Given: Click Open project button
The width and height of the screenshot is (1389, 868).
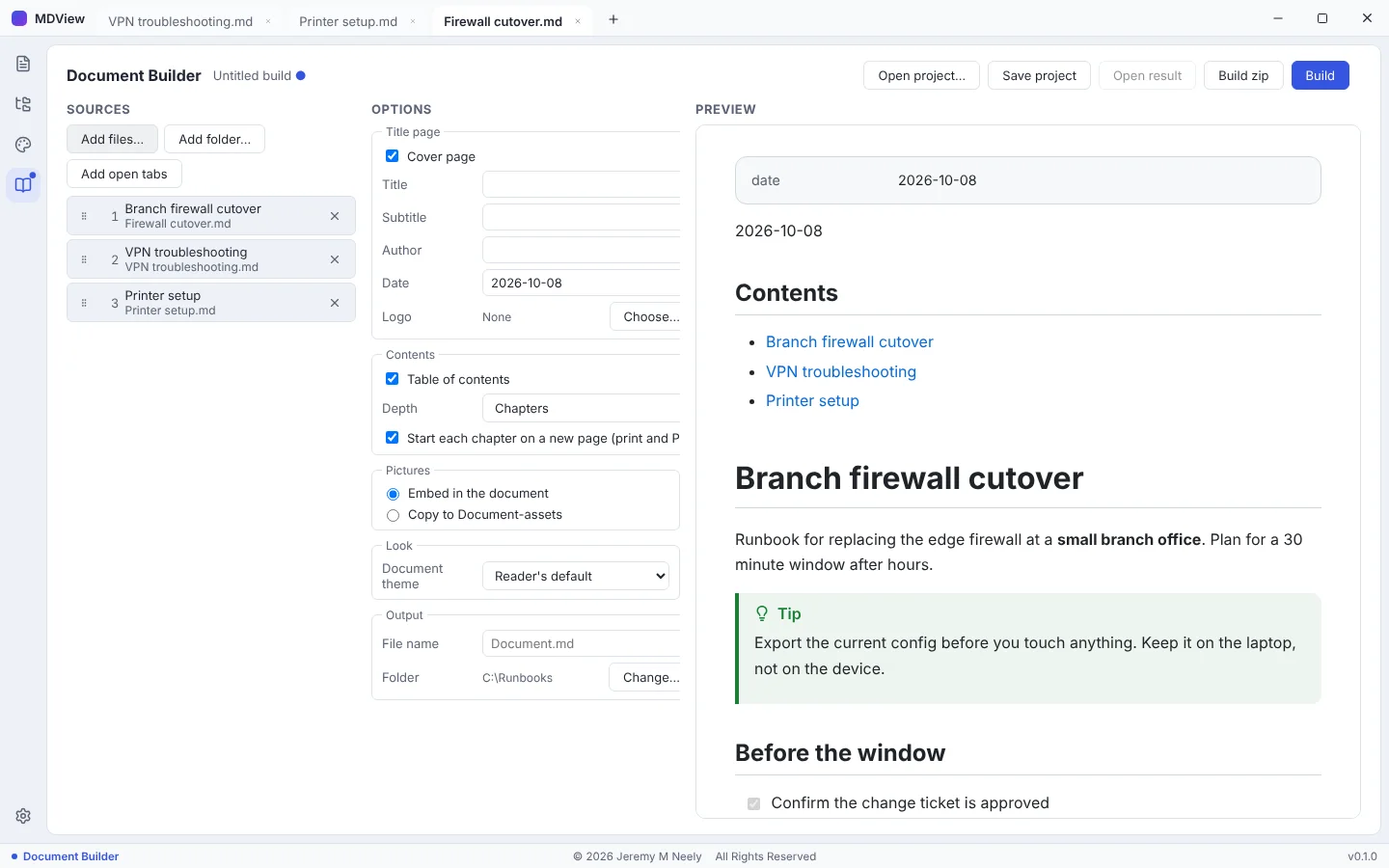Looking at the screenshot, I should coord(921,75).
